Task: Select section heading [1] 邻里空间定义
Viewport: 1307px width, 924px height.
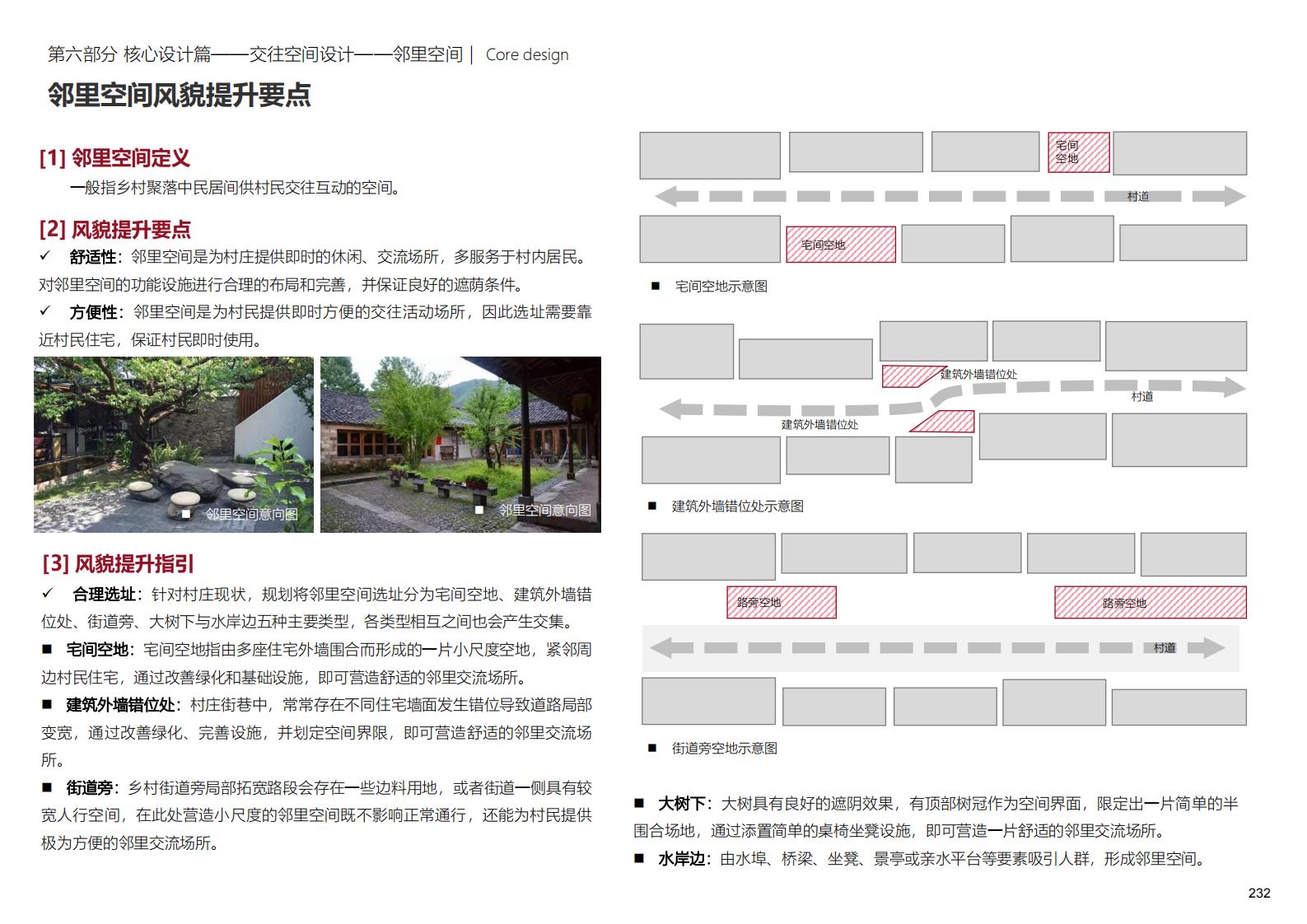Action: coord(114,158)
